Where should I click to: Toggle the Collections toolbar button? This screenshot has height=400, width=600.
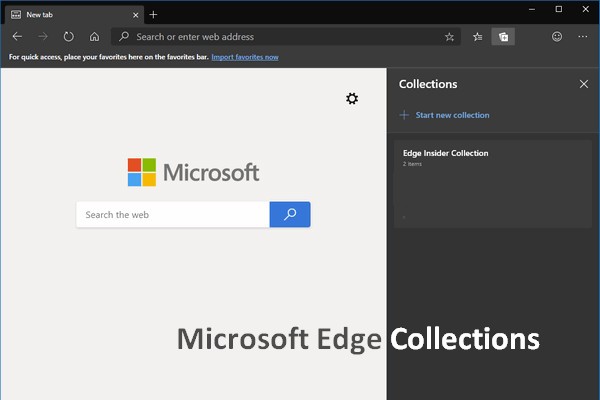(503, 37)
